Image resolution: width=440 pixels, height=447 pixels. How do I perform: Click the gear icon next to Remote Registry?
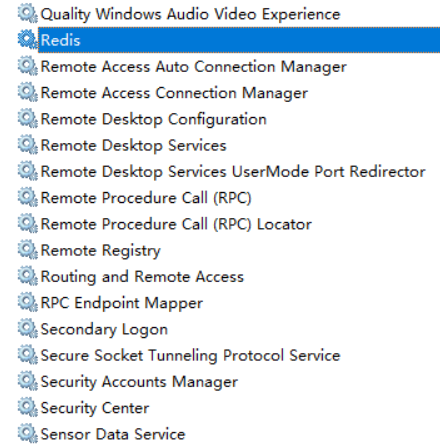28,250
